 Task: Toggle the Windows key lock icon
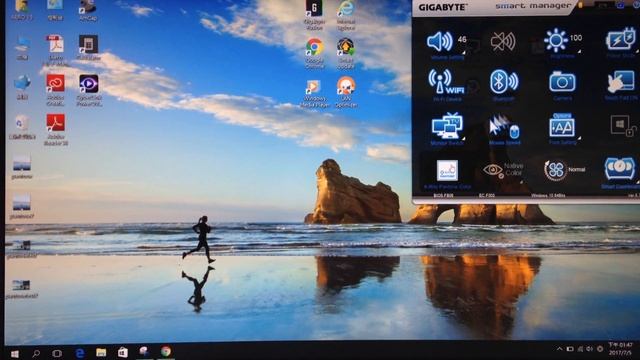click(622, 125)
